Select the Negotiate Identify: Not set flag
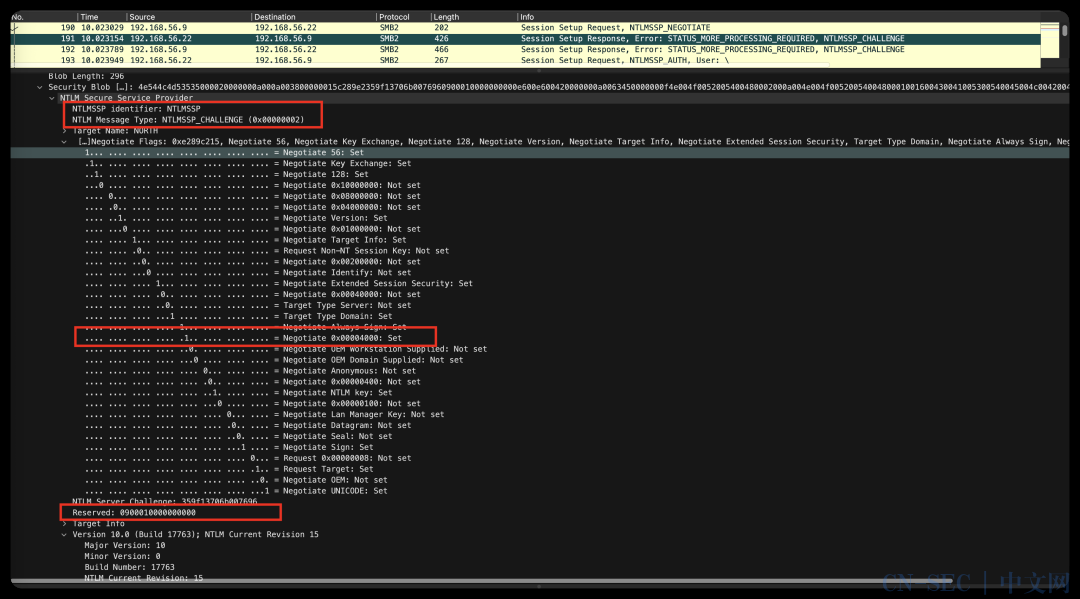Viewport: 1080px width, 599px height. [248, 273]
